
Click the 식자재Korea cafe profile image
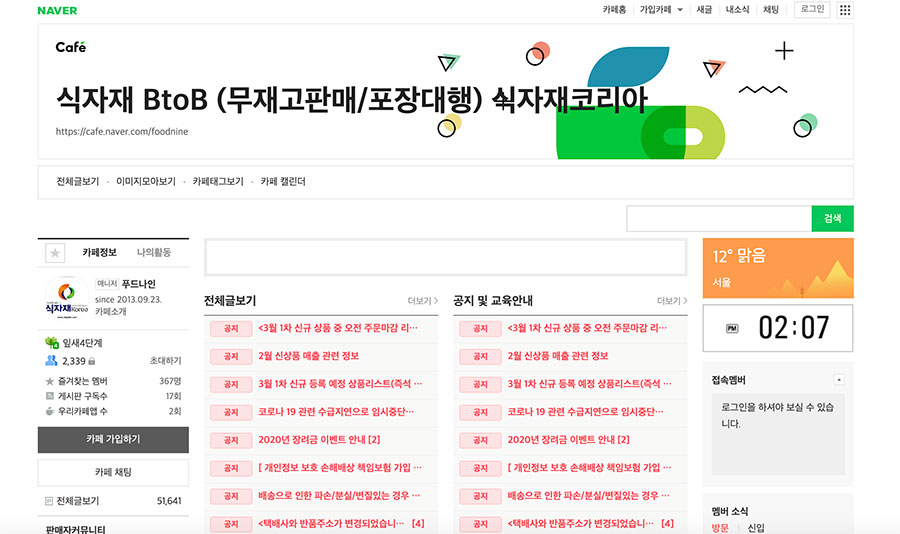click(x=67, y=297)
